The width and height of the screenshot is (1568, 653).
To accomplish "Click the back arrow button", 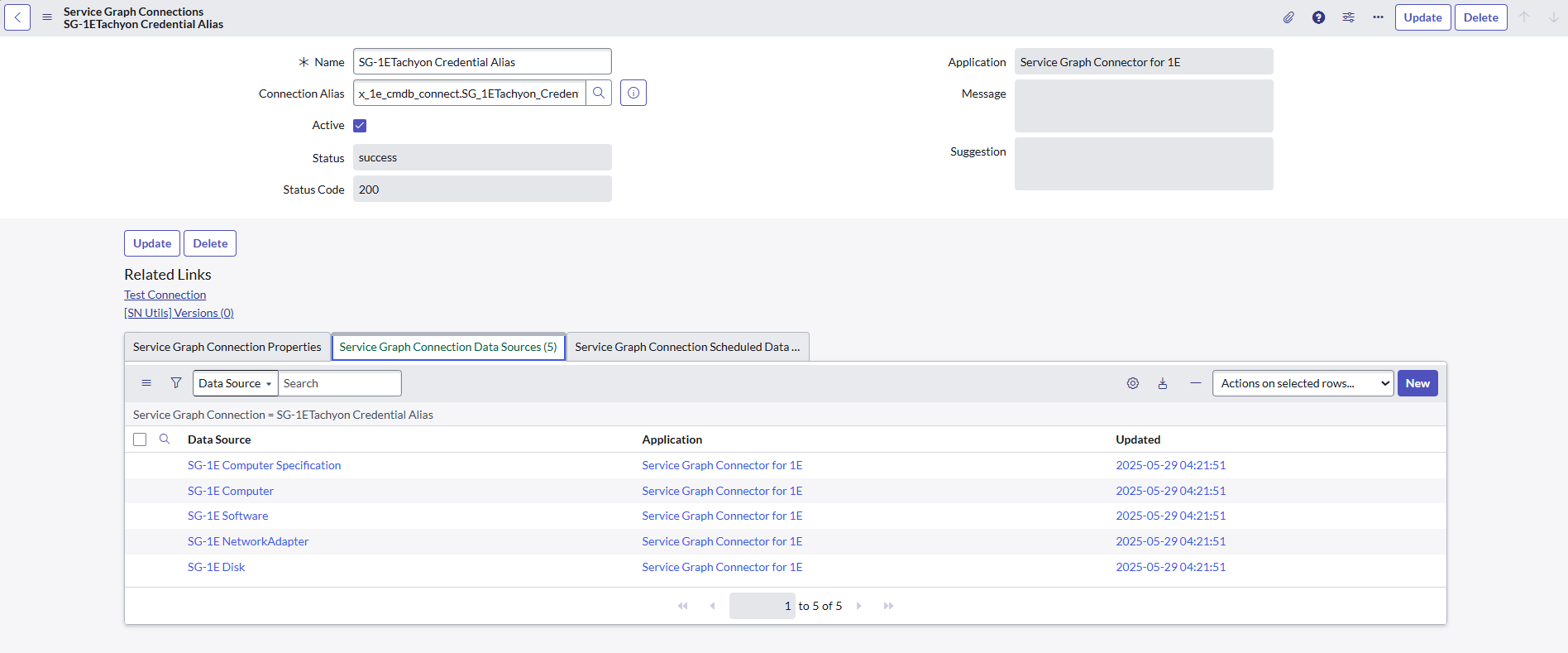I will click(x=17, y=17).
